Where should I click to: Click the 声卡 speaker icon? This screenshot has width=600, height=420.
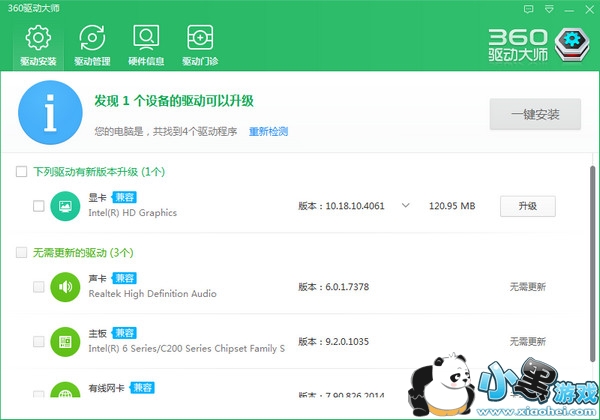pos(65,287)
